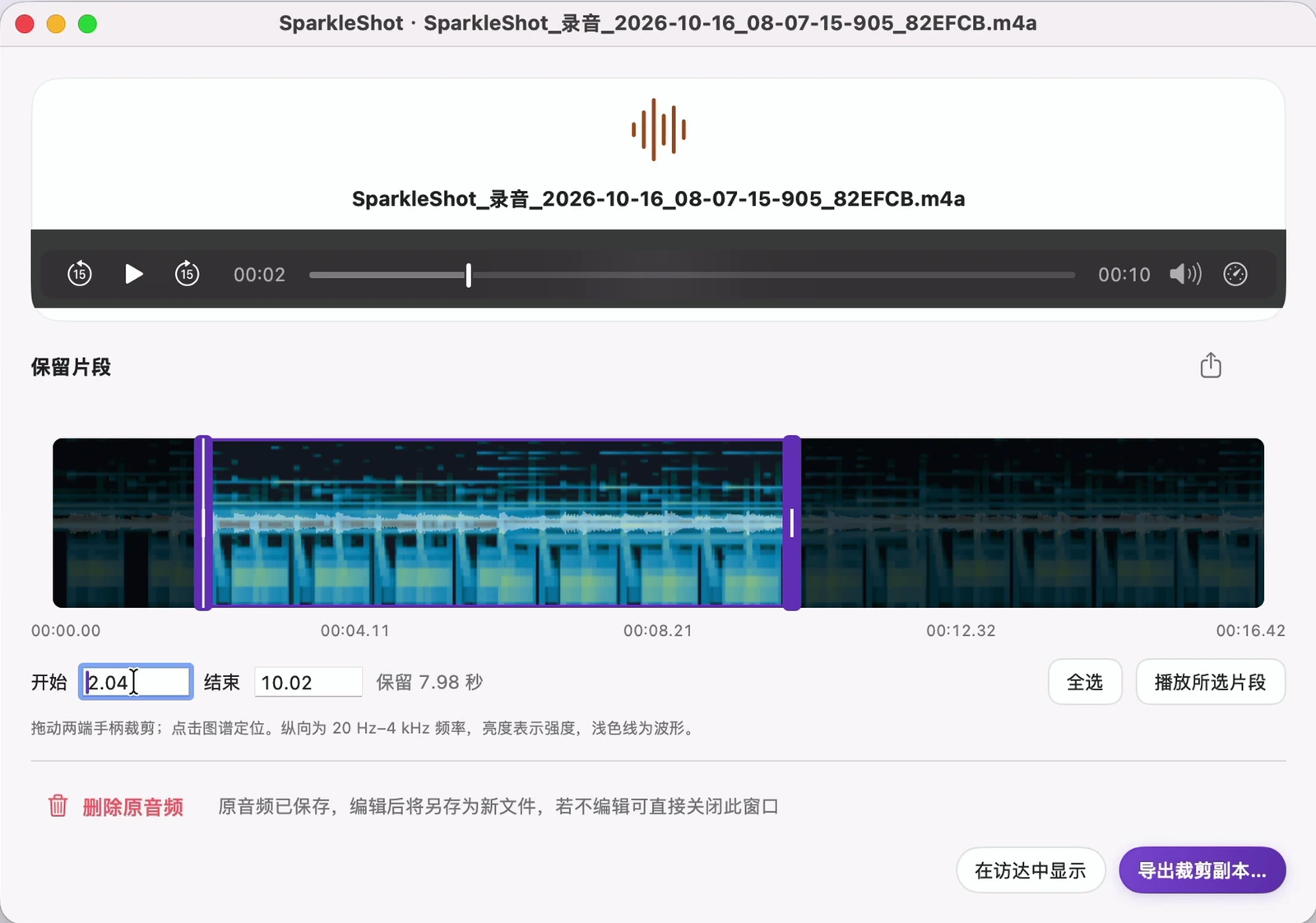Click 在访达中显示 button

(x=1031, y=870)
